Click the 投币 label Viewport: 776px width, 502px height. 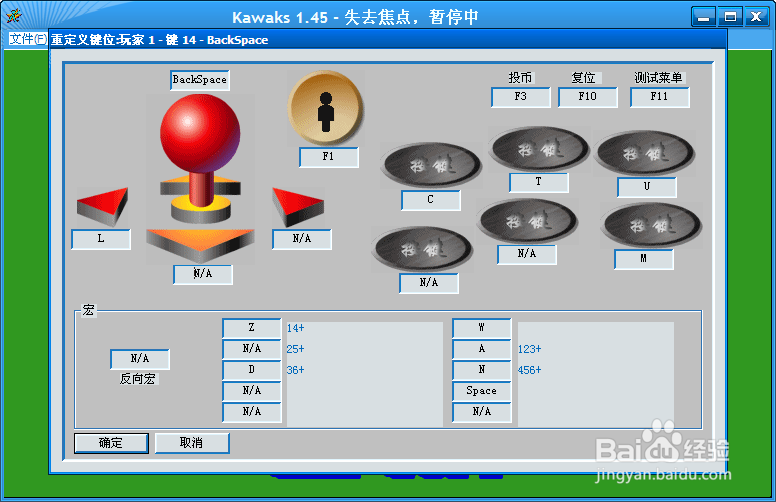point(520,77)
